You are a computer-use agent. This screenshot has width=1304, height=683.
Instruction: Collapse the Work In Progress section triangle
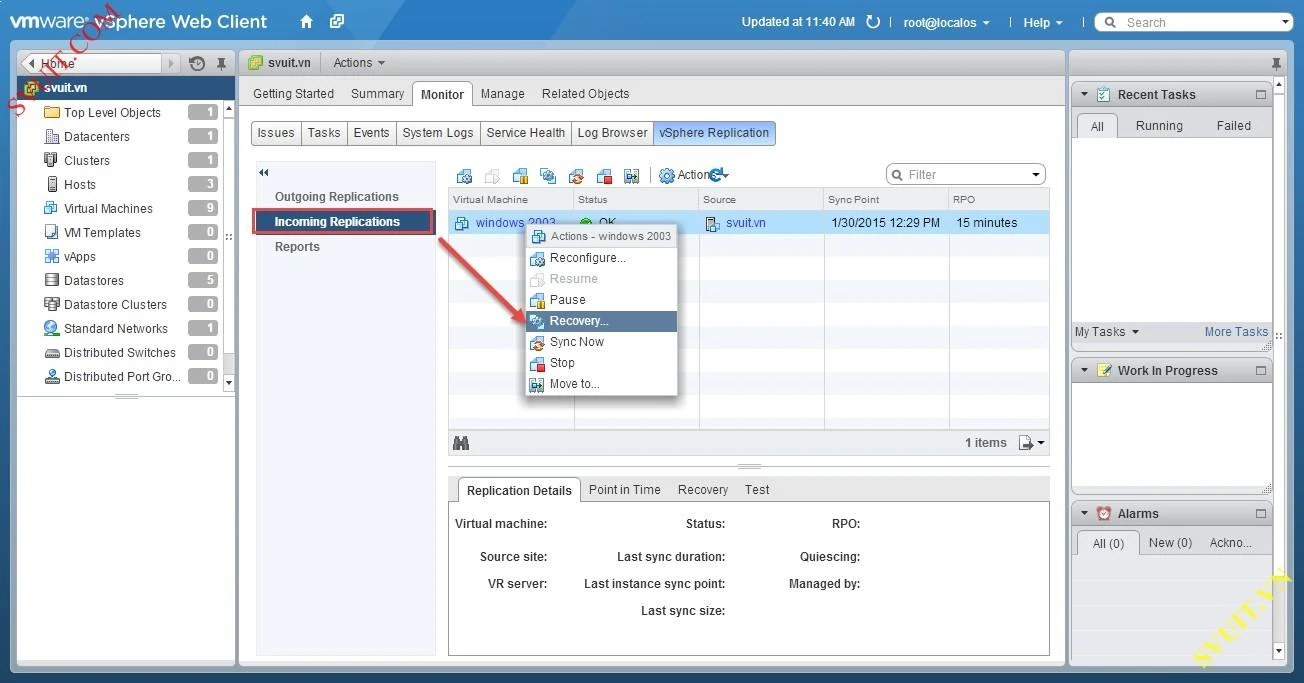coord(1084,370)
